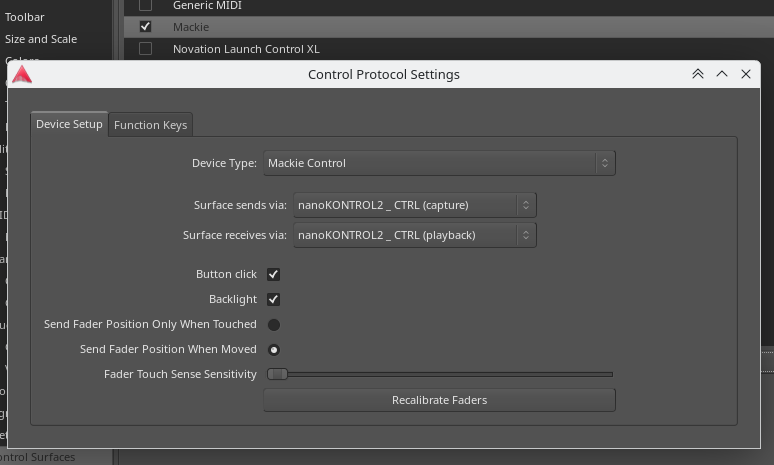Disable the Backlight checkbox
This screenshot has width=774, height=465.
point(273,299)
